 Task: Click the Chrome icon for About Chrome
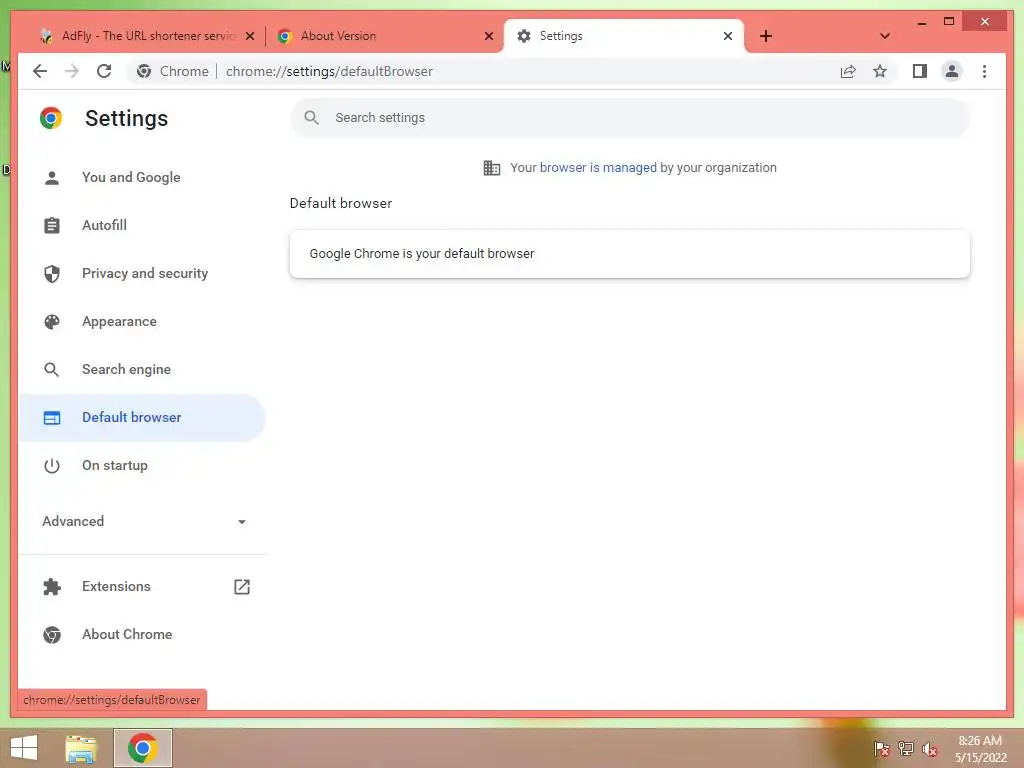tap(52, 635)
